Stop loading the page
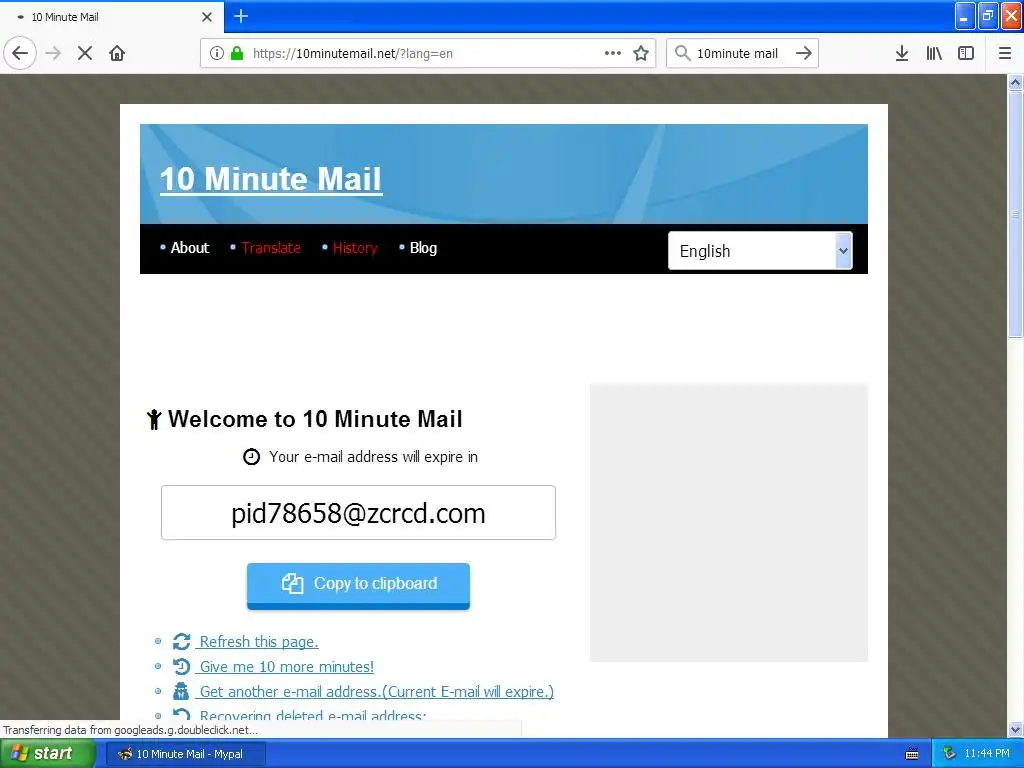 click(85, 53)
